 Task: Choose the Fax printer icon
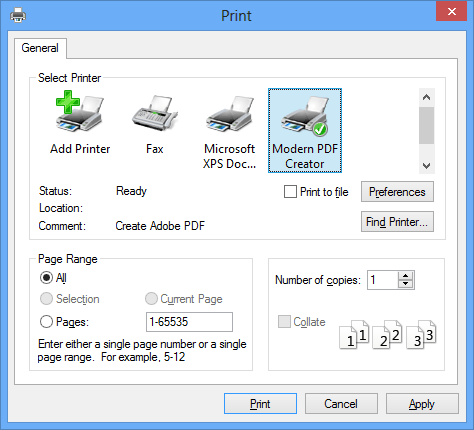click(155, 114)
